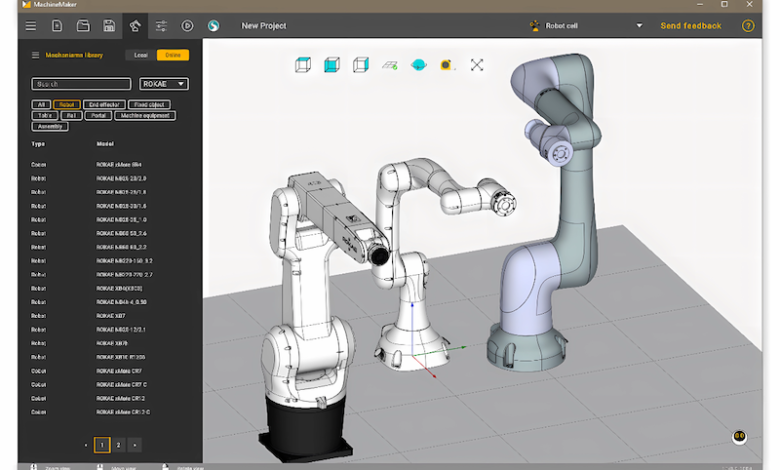Viewport: 780px width, 470px height.
Task: Click the Type column header
Action: (x=38, y=144)
